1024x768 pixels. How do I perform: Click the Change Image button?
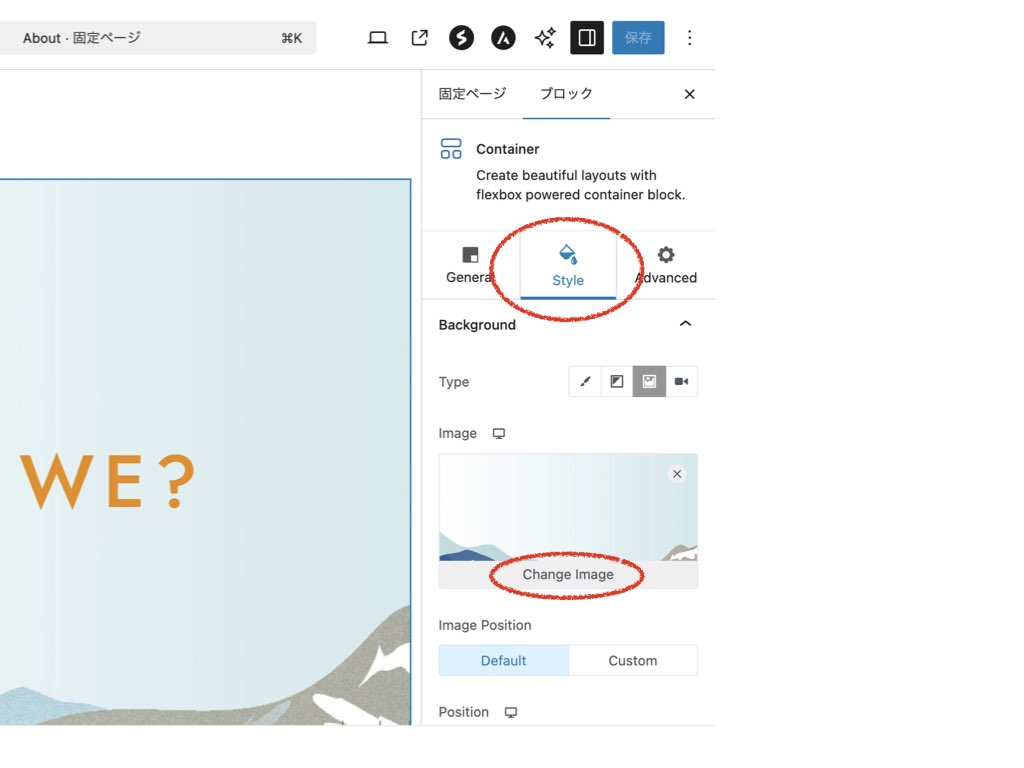[x=568, y=575]
